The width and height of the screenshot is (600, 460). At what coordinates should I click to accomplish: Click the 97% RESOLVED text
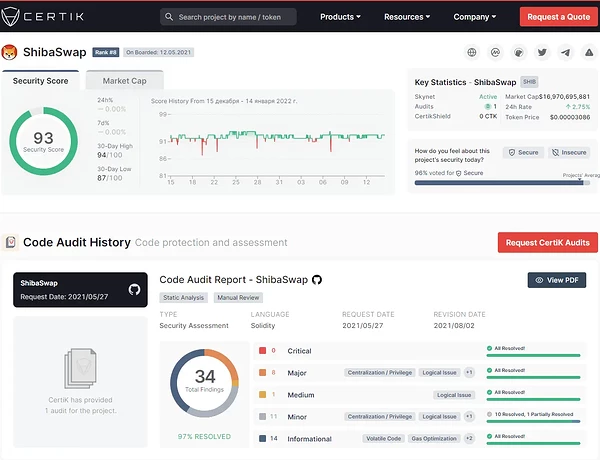click(204, 436)
